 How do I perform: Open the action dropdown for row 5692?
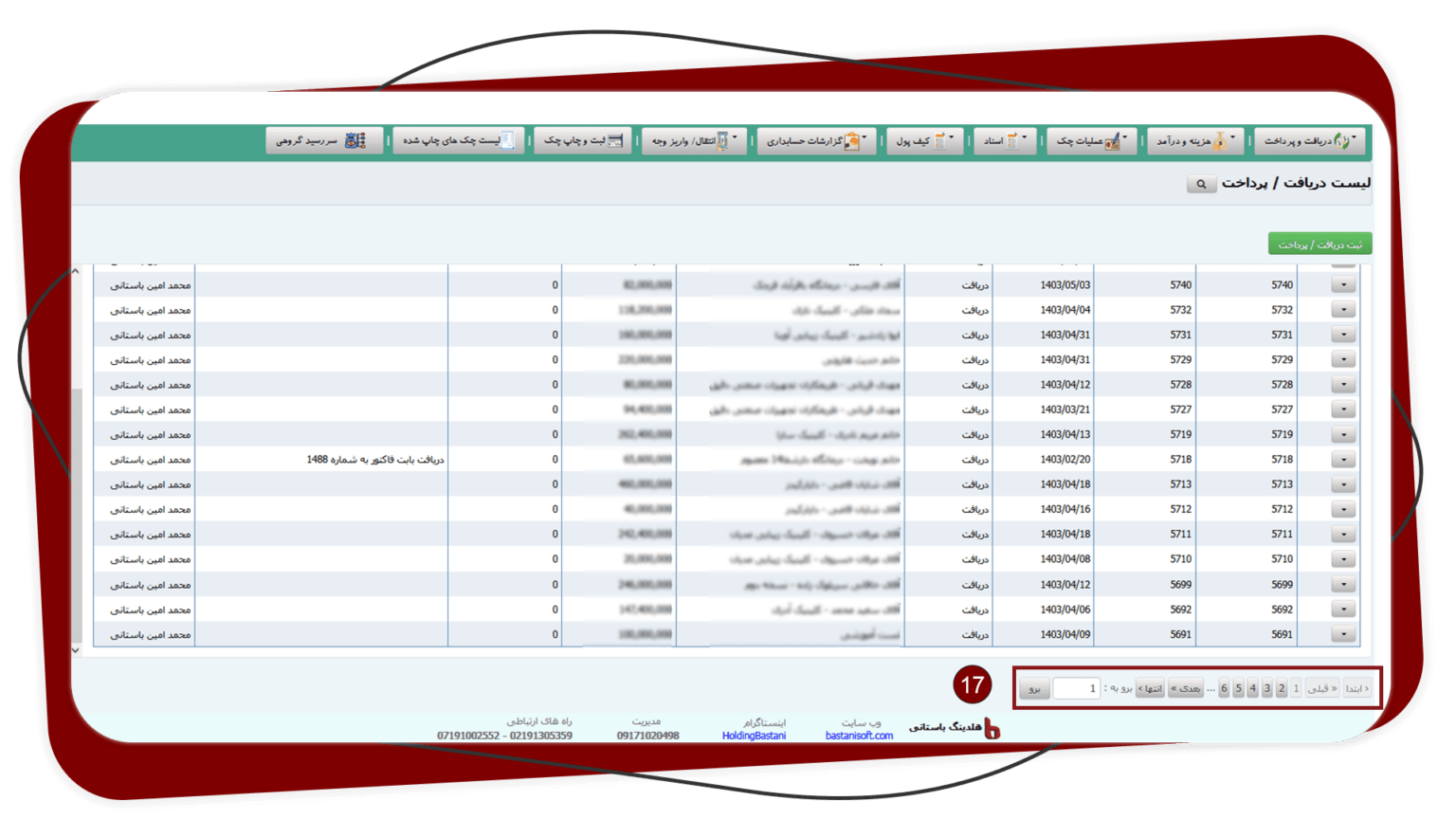[x=1343, y=610]
